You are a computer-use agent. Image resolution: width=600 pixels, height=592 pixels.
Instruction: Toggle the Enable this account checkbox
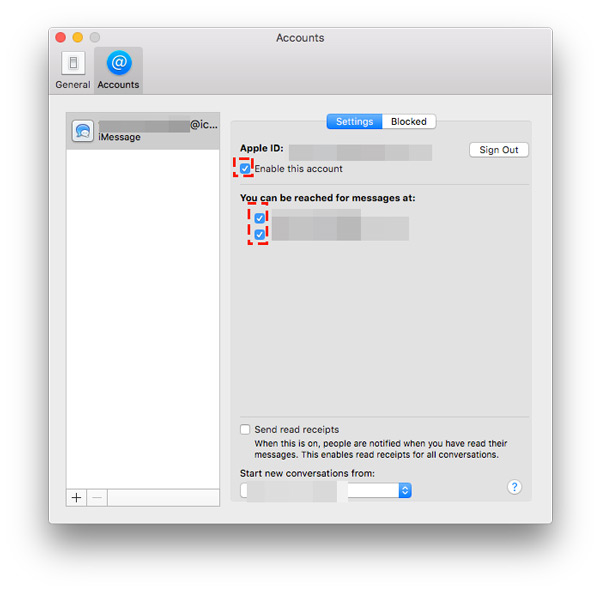(245, 168)
